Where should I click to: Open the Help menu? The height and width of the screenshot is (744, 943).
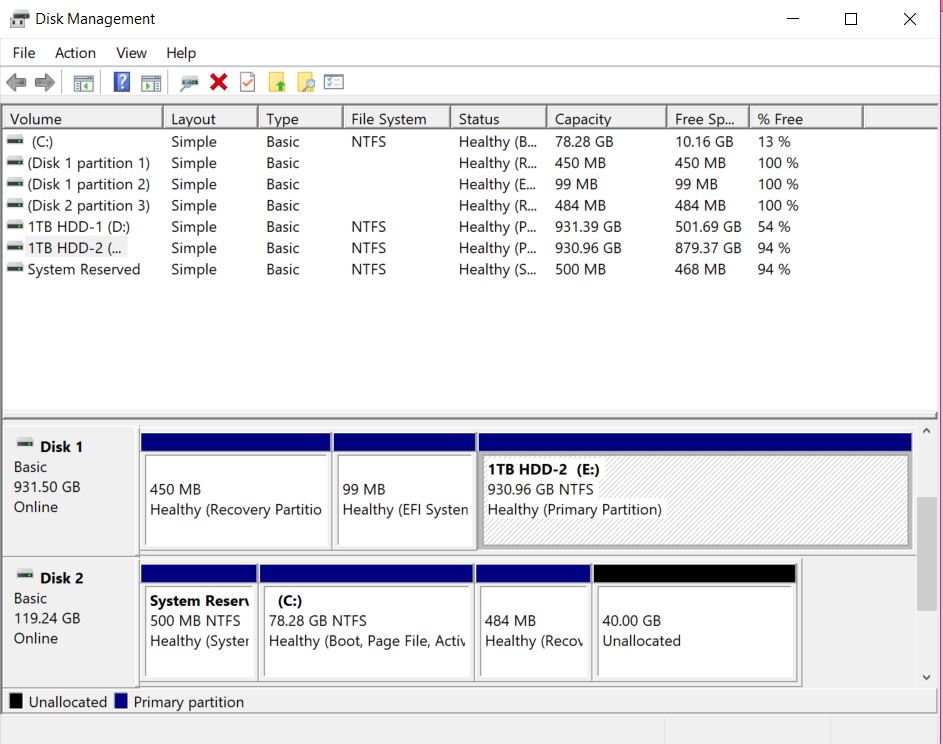[181, 53]
